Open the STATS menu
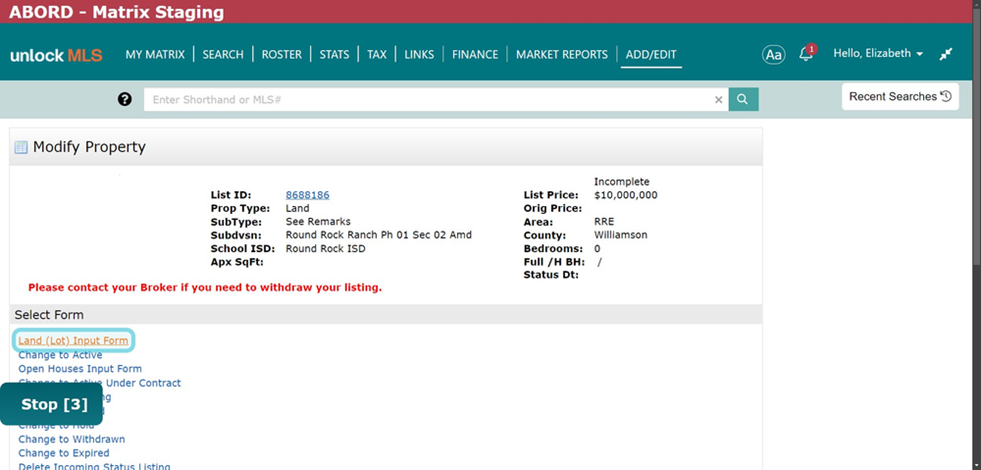Screen dimensions: 981x470 [x=334, y=54]
